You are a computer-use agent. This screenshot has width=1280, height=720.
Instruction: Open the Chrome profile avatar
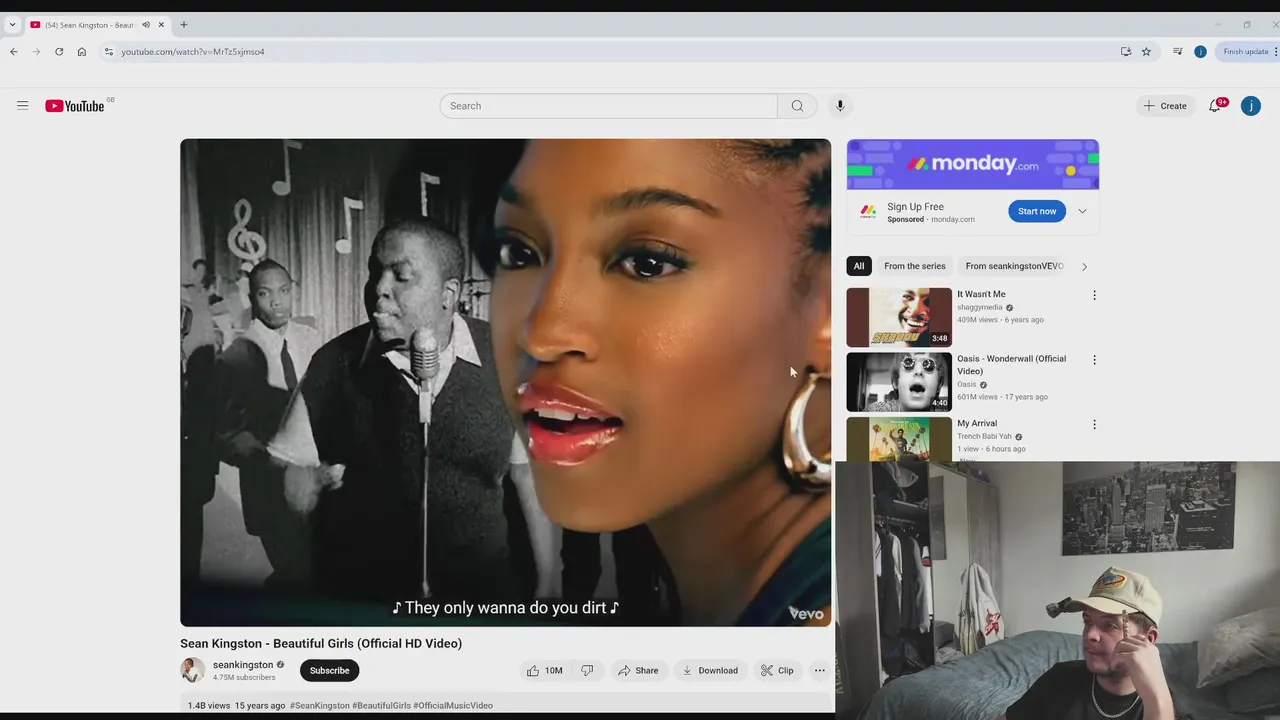tap(1200, 52)
